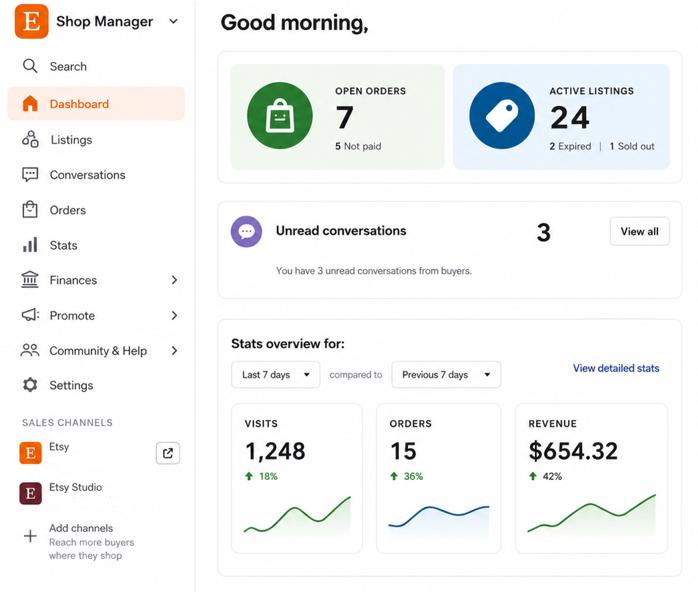The width and height of the screenshot is (698, 592).
Task: Open Etsy shop in external link button
Action: pyautogui.click(x=168, y=453)
